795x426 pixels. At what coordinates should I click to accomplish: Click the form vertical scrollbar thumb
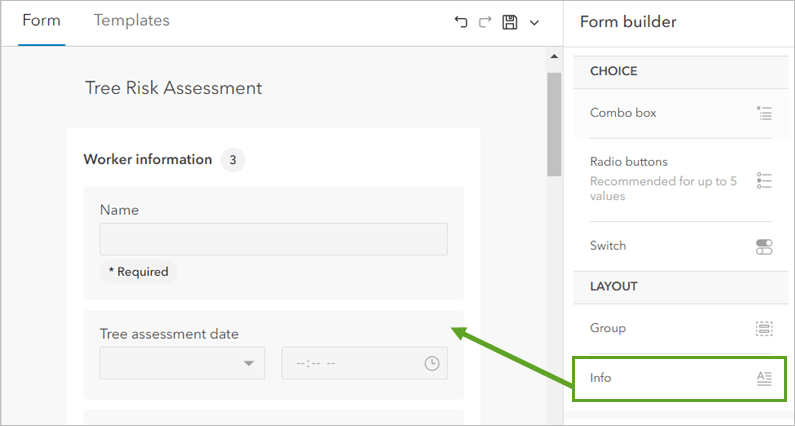tap(554, 124)
